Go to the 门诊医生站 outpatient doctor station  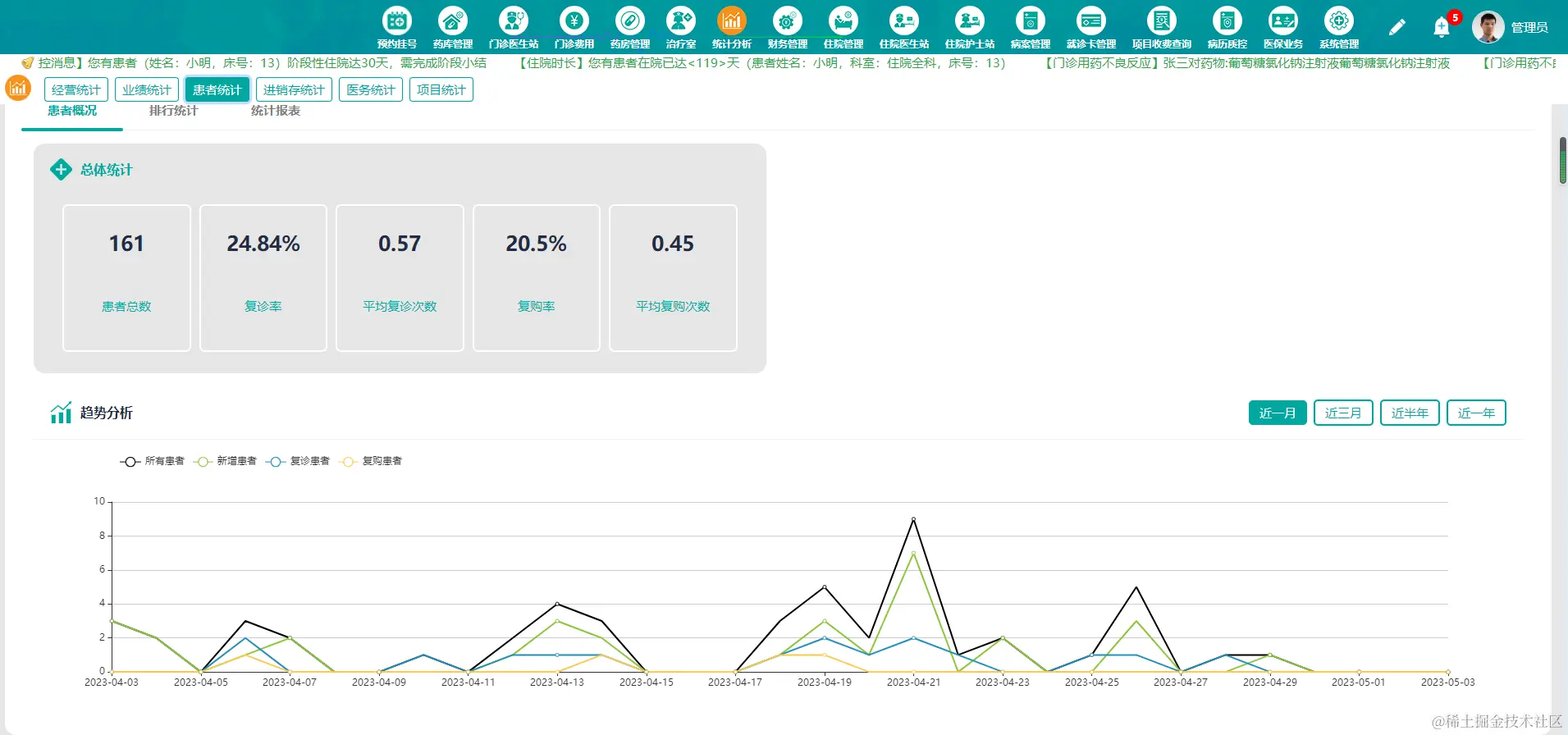coord(514,28)
